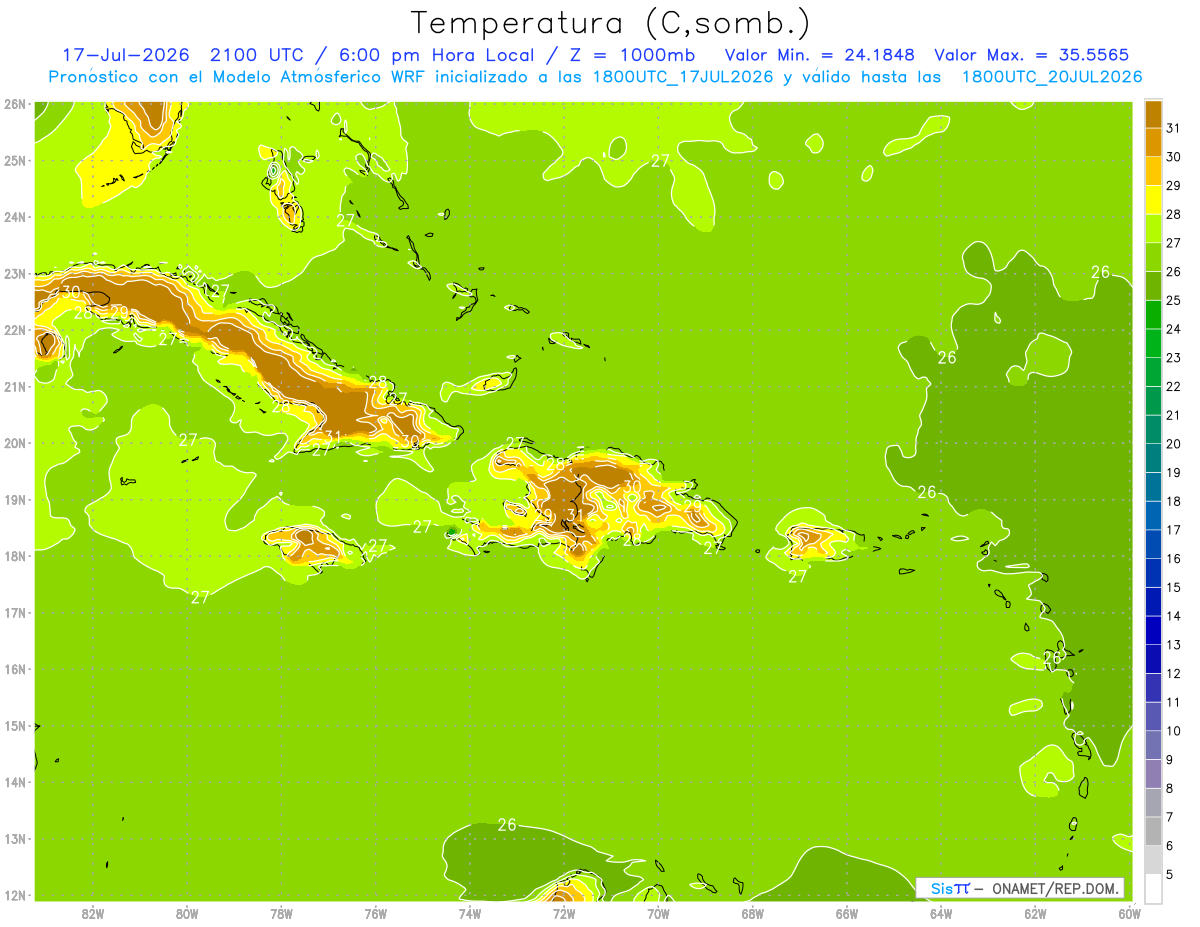
Task: Click the '14N' latitude axis label
Action: [14, 782]
